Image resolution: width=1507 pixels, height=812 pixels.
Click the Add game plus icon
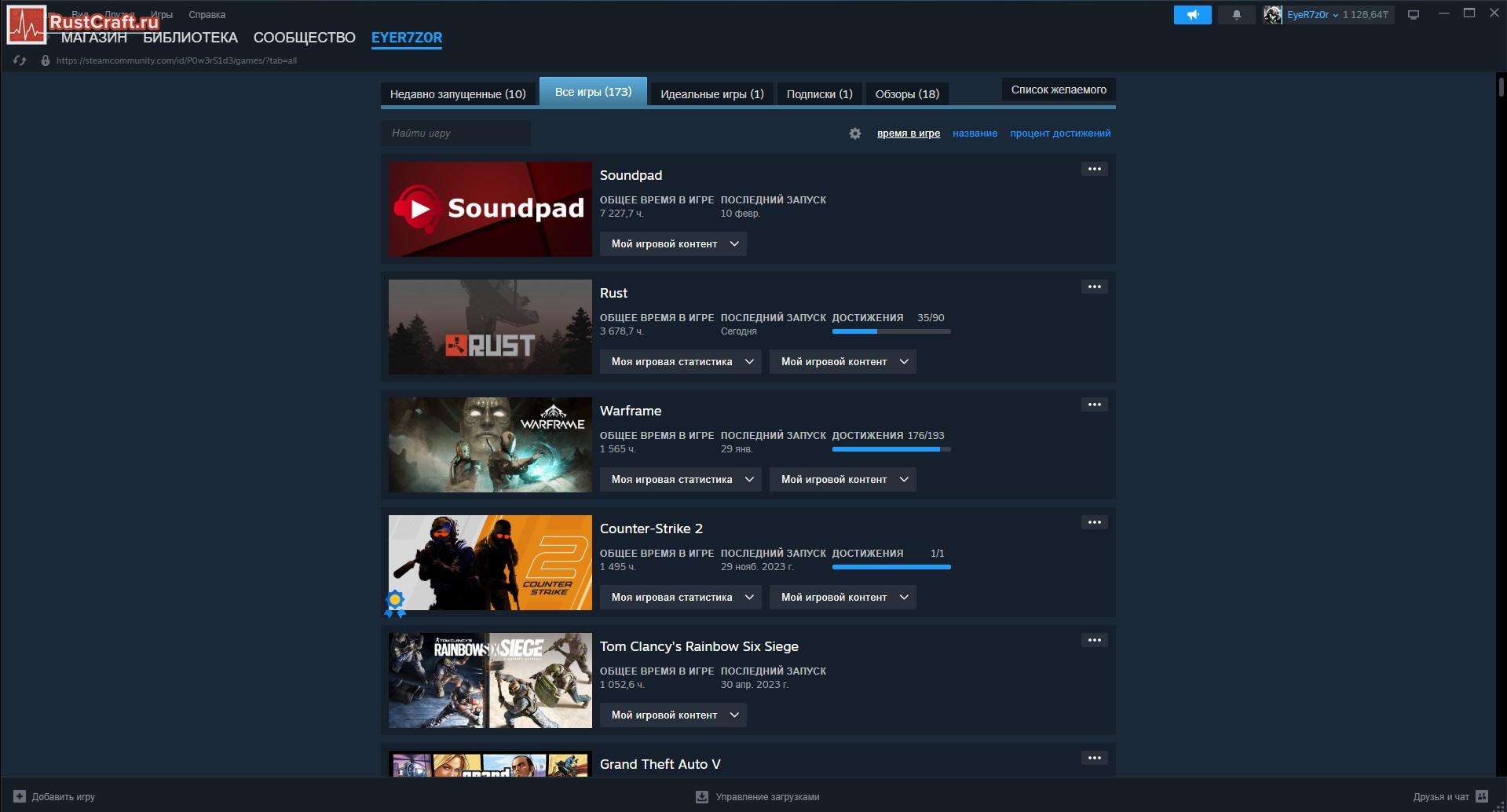20,796
